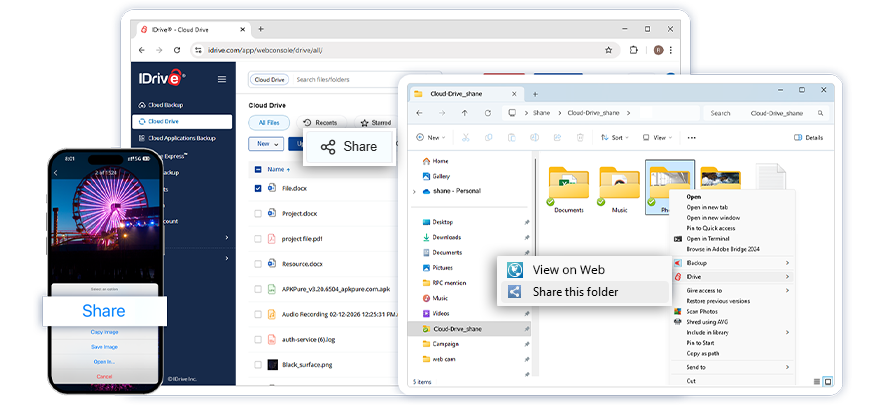Check the auth-service (6).log checkbox
Viewport: 876px width, 405px height.
pos(258,339)
